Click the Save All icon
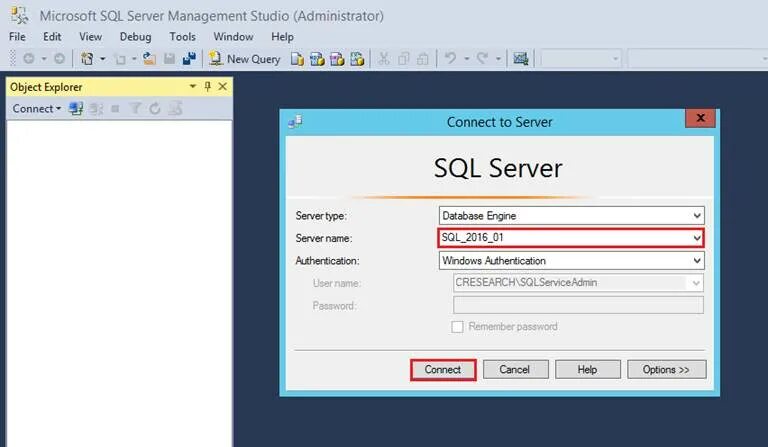 [189, 59]
